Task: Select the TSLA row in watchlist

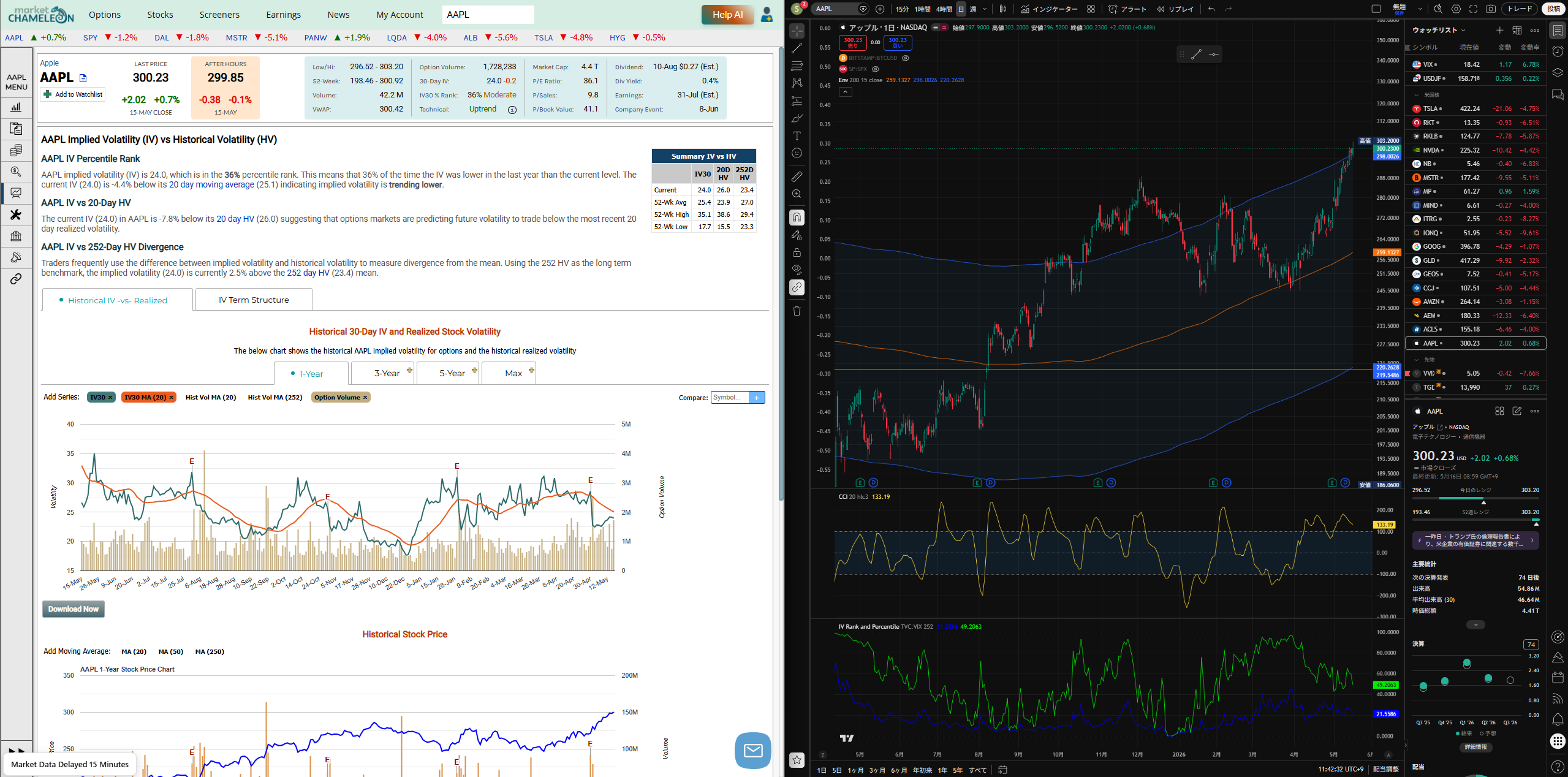Action: pyautogui.click(x=1475, y=108)
